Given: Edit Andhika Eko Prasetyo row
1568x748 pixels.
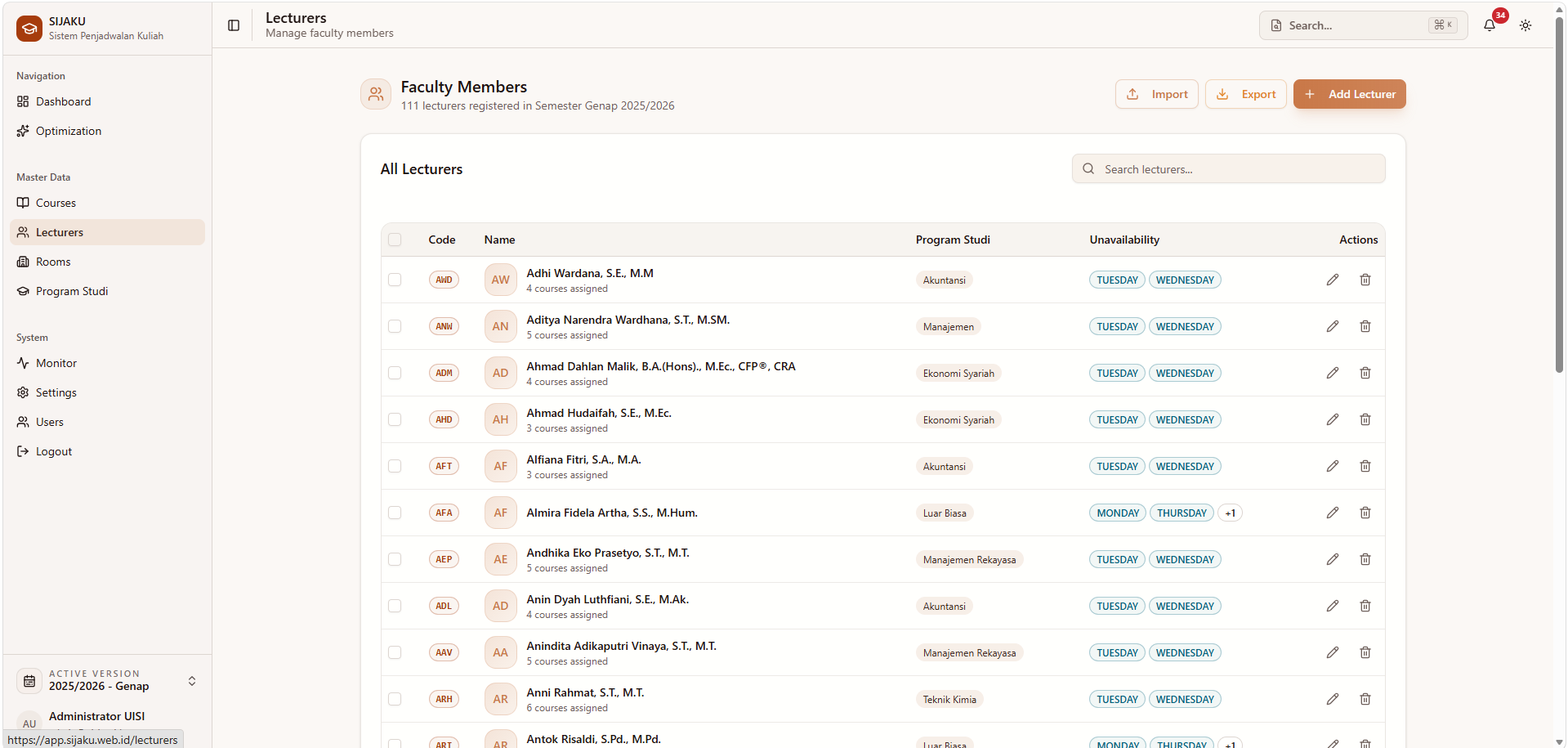Looking at the screenshot, I should 1333,559.
